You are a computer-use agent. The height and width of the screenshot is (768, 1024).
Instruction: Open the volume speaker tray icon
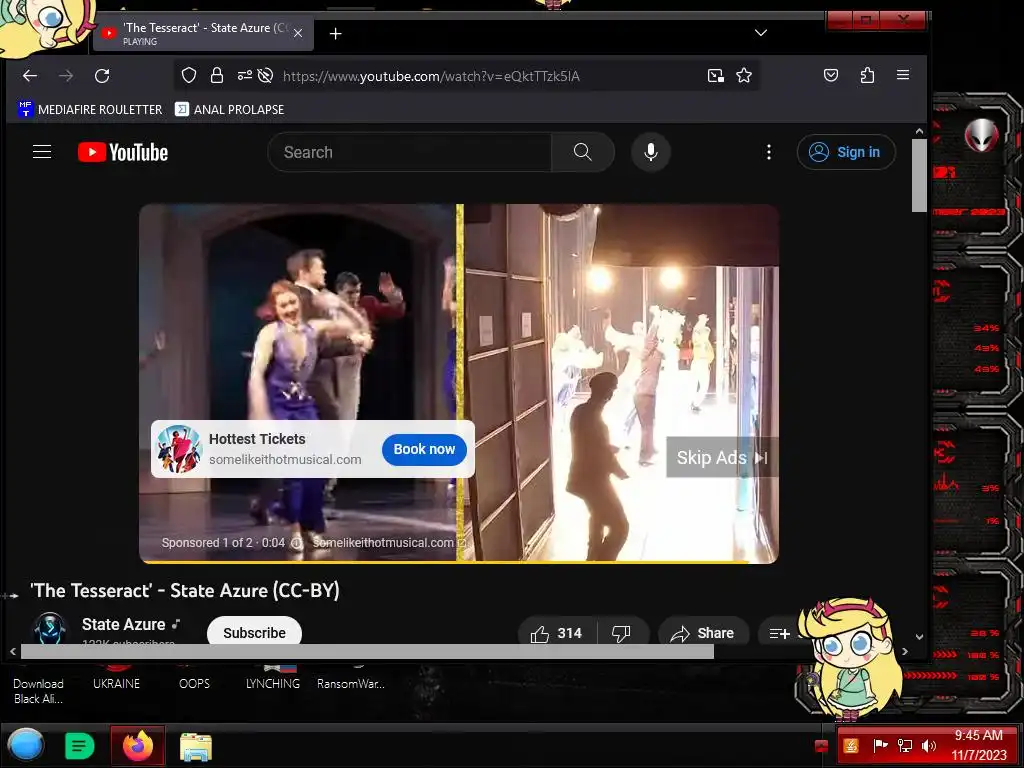[929, 745]
